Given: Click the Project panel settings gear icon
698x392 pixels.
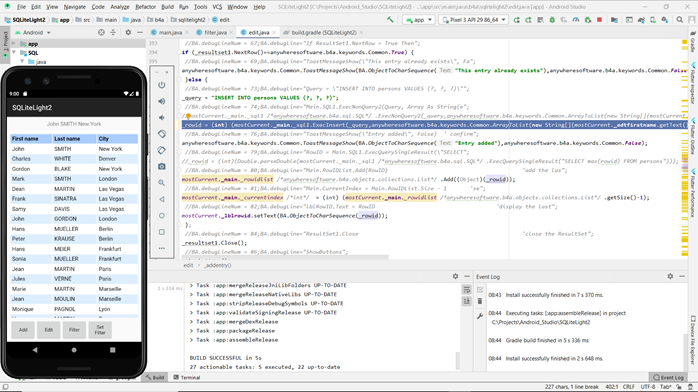Looking at the screenshot, I should 128,32.
